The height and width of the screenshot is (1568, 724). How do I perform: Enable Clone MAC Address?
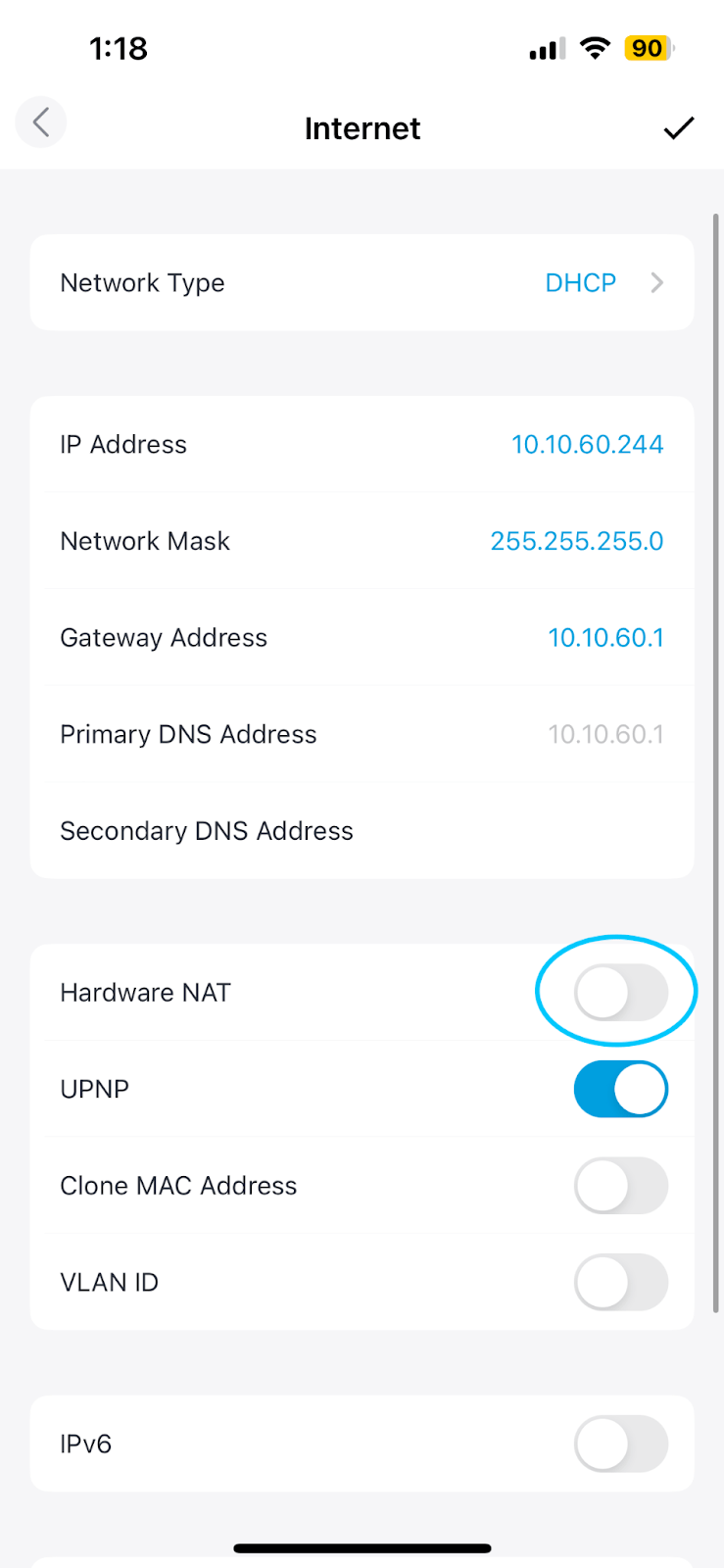(620, 1186)
